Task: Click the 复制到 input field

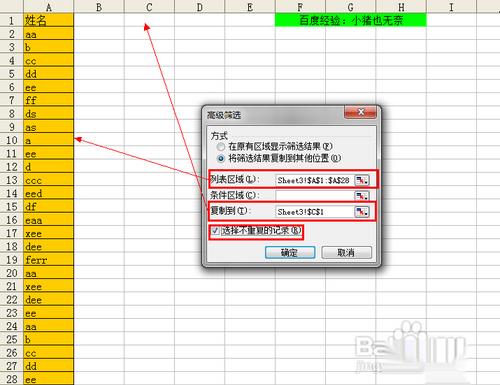Action: (315, 211)
